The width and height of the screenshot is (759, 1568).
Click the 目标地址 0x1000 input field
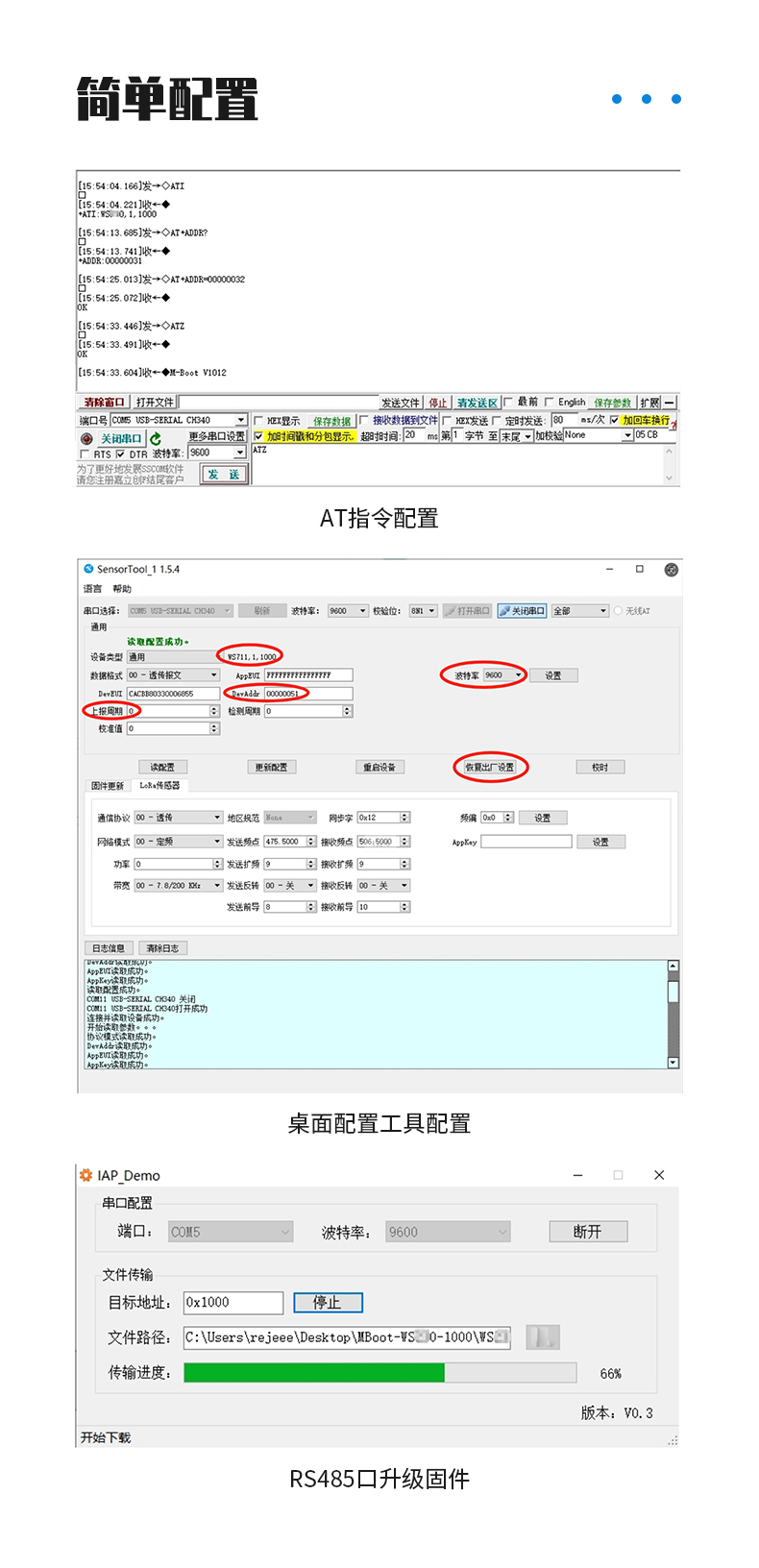coord(233,1303)
